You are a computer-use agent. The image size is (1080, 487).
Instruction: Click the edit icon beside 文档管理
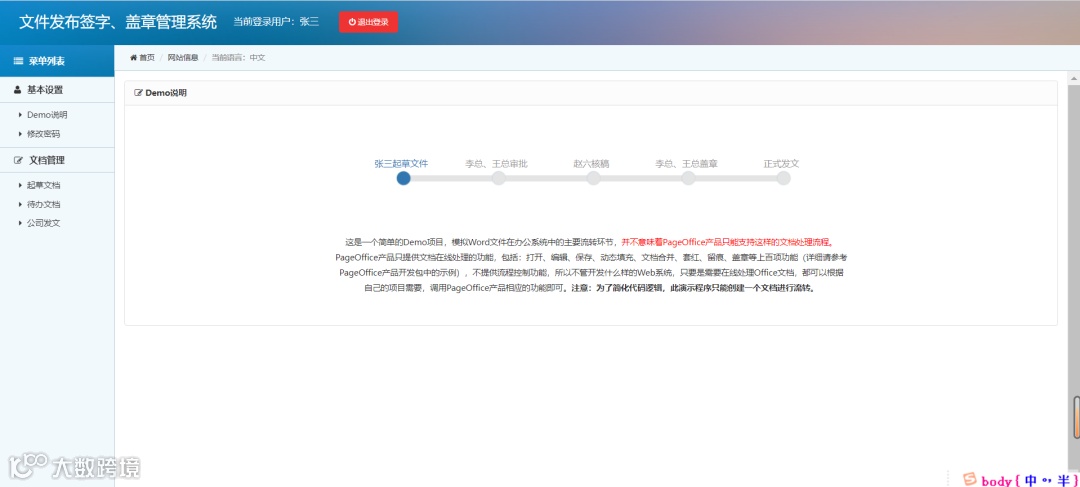pyautogui.click(x=19, y=160)
